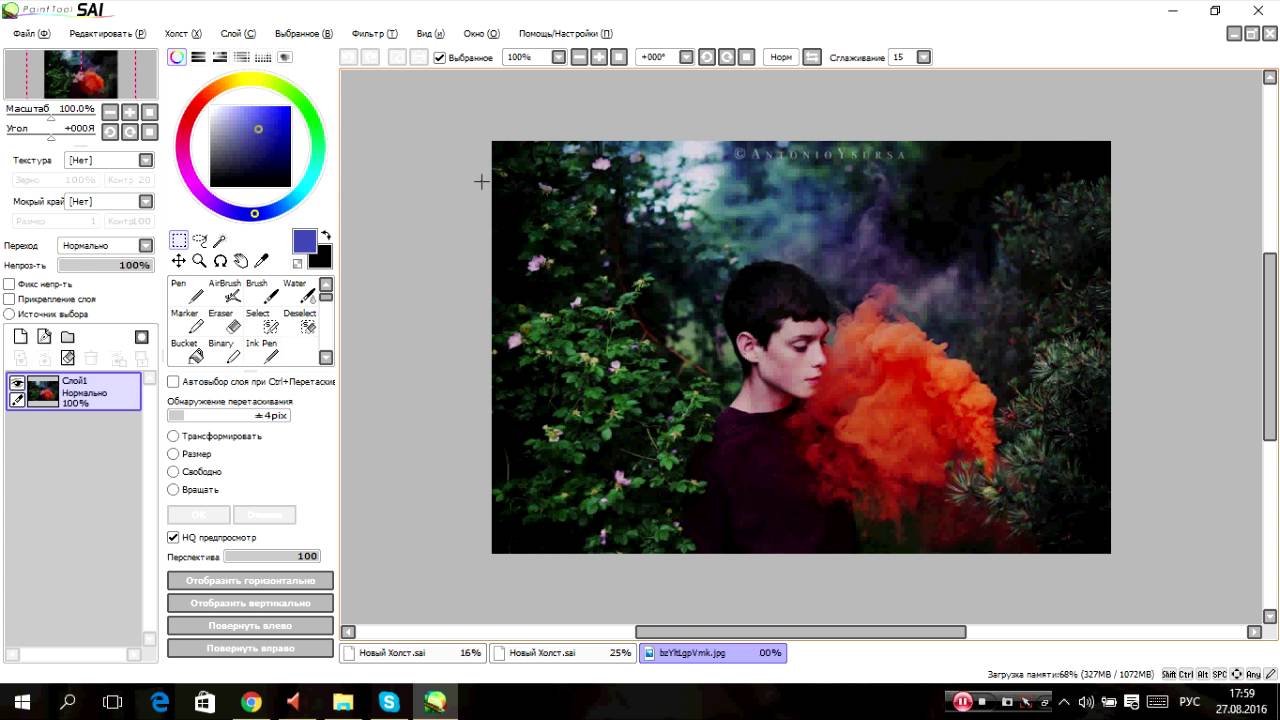Choose the Select brush tool
1280x720 pixels.
point(262,321)
